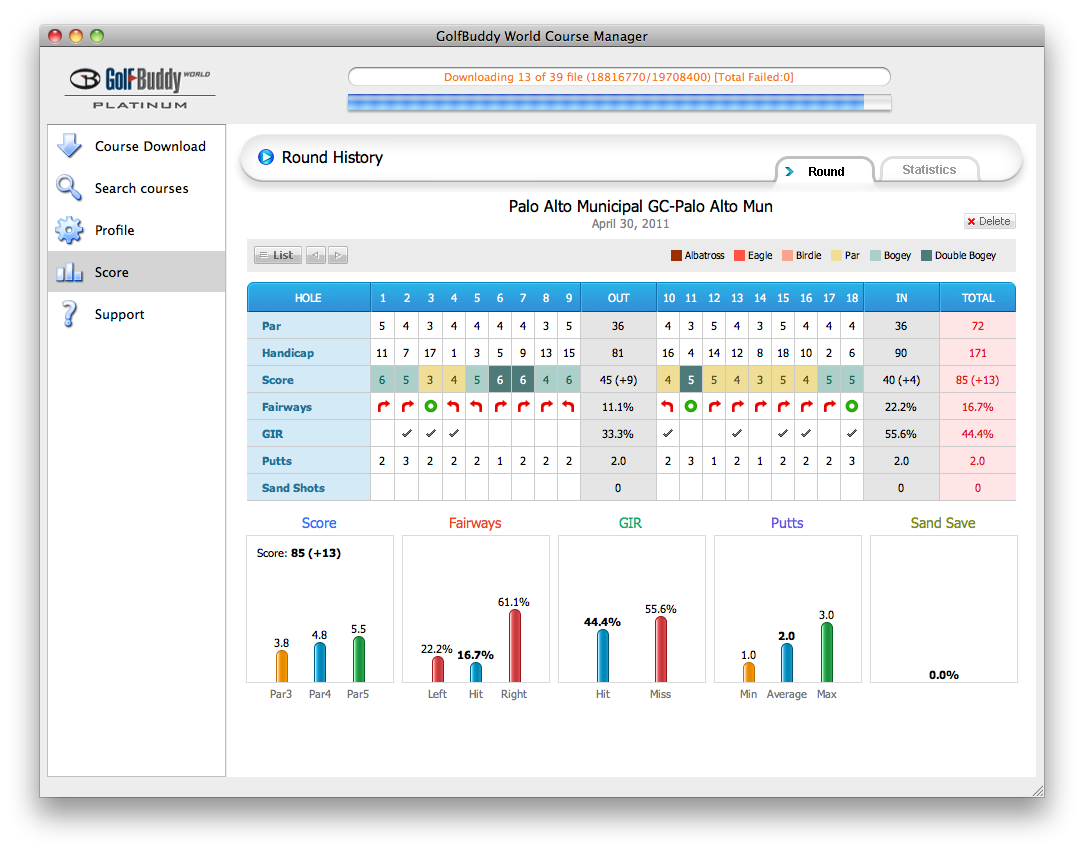
Task: Click the blue Round History arrow icon
Action: (x=266, y=157)
